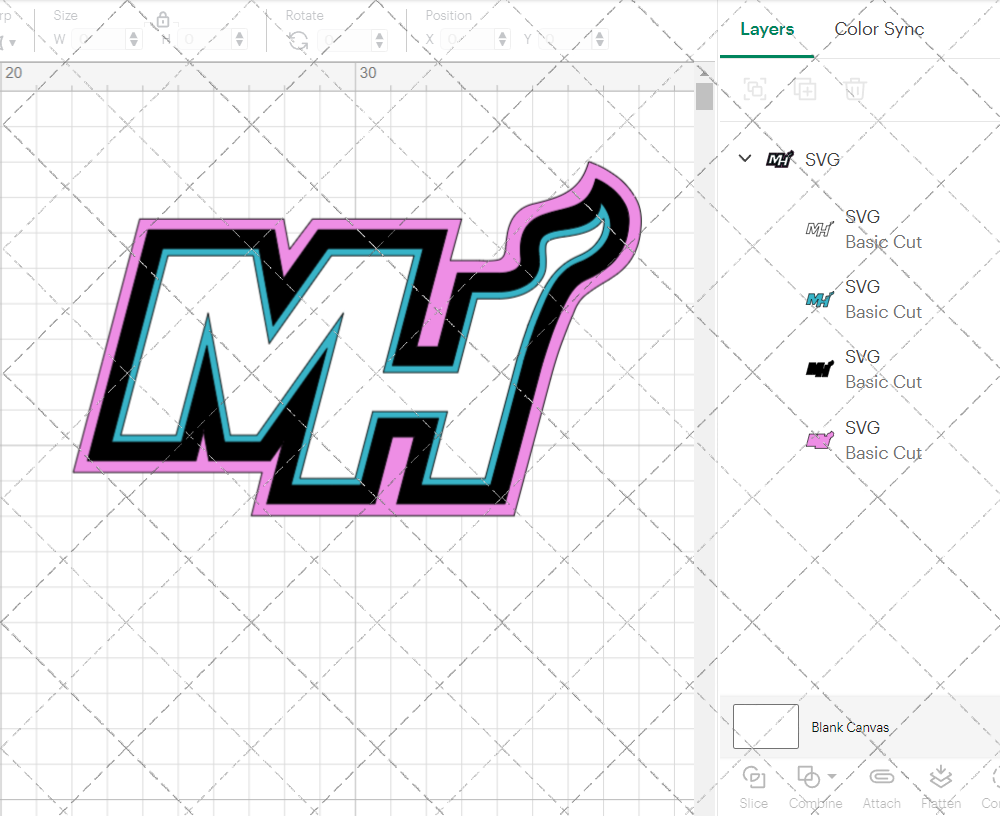Click the canvas scrollbar up arrow

coord(704,71)
